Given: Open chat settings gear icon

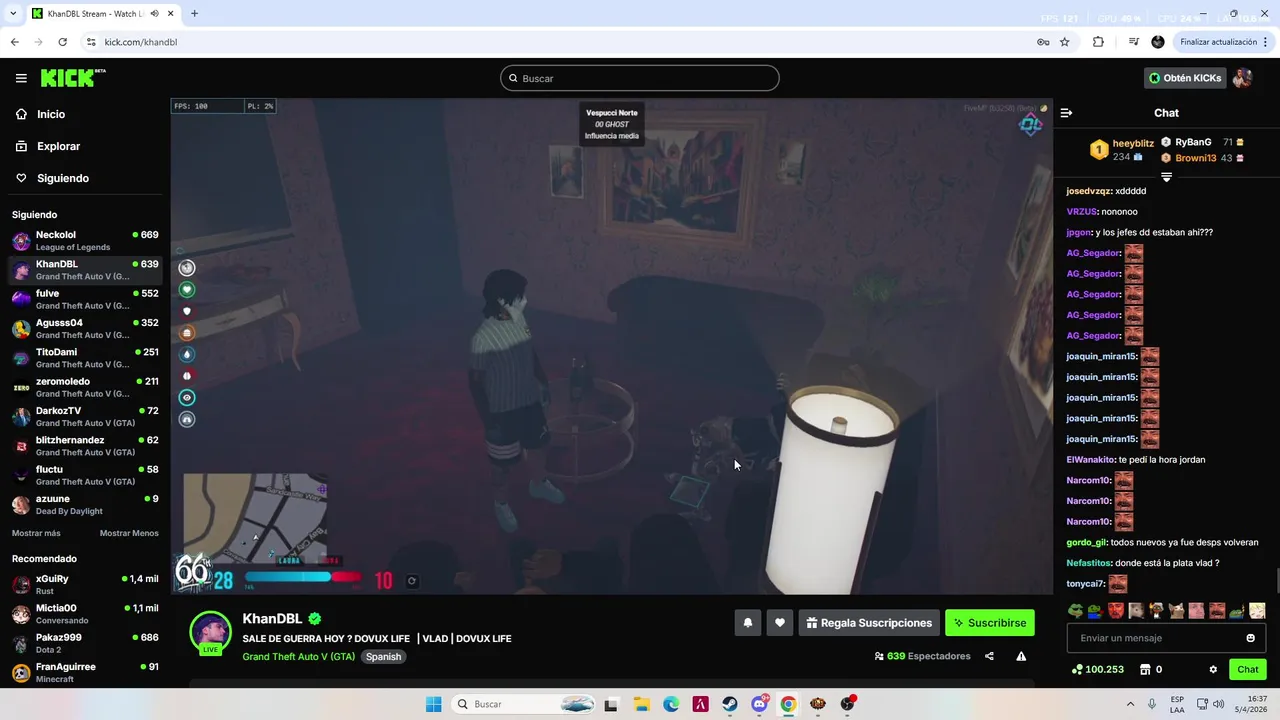Looking at the screenshot, I should point(1213,669).
